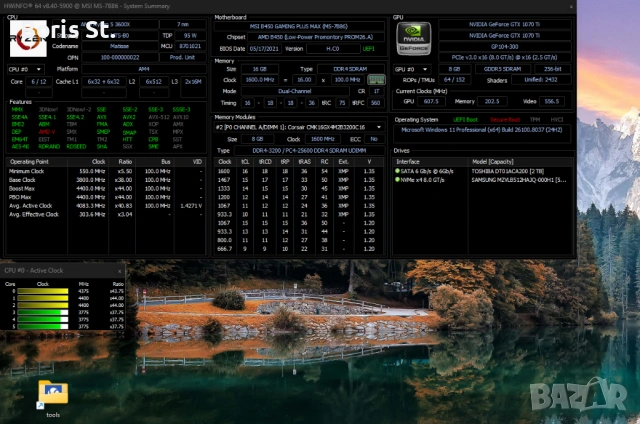Expand the Memory Modules DIMM dropdown

click(299, 127)
